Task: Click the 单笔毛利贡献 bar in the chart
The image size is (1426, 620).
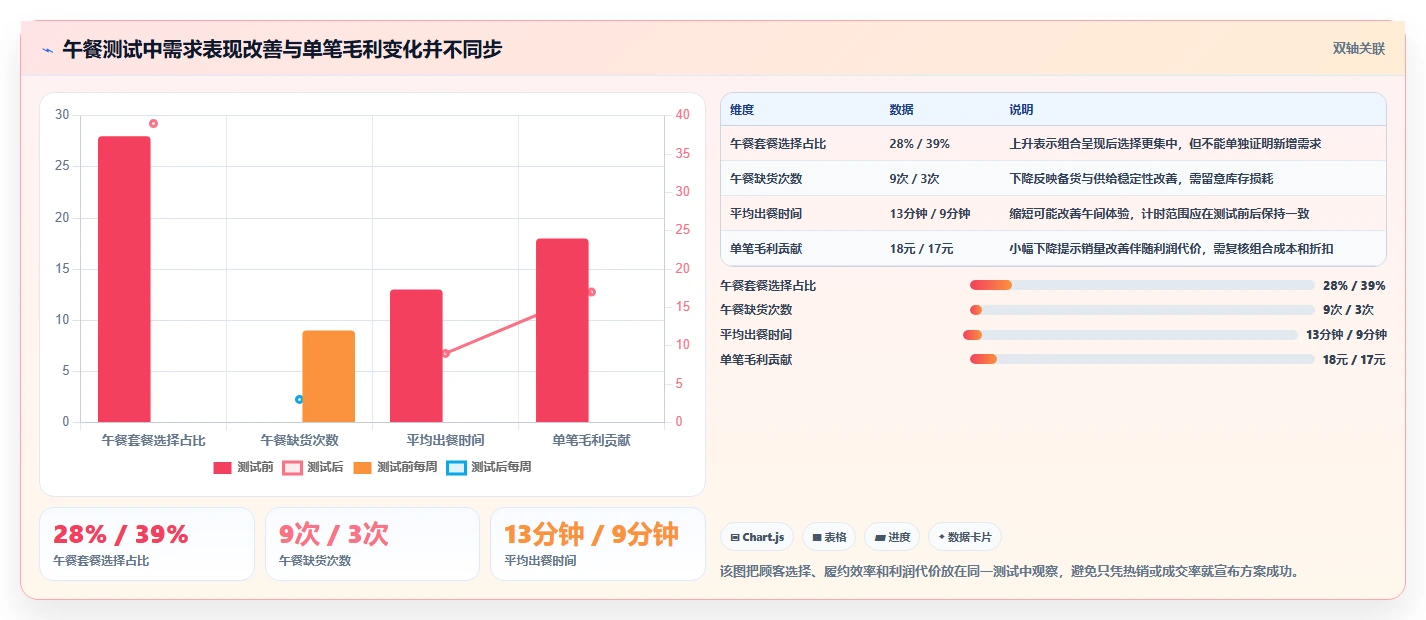Action: (x=562, y=330)
